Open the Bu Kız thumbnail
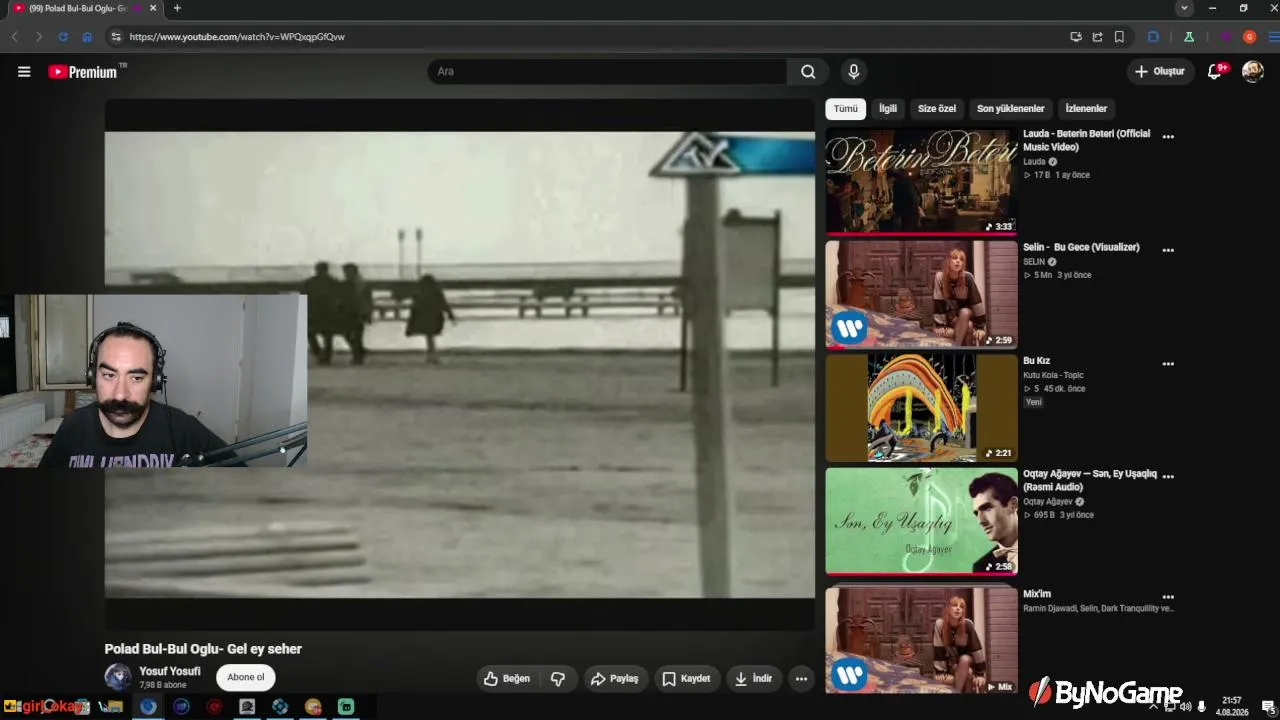 [x=921, y=408]
